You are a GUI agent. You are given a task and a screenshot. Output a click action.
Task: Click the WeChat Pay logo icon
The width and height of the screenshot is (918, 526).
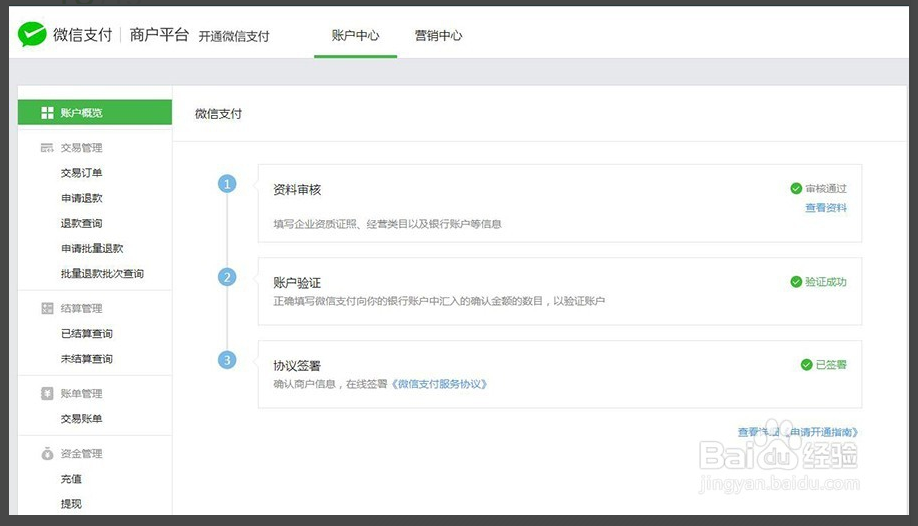[32, 35]
